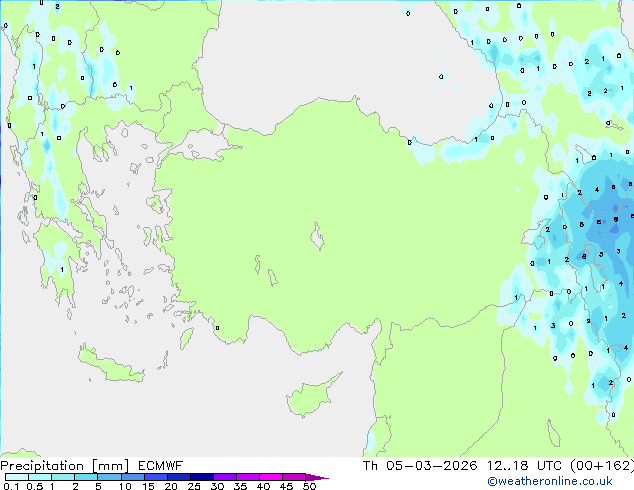Click the legend label '0.1'
Image resolution: width=634 pixels, height=490 pixels.
tap(11, 486)
